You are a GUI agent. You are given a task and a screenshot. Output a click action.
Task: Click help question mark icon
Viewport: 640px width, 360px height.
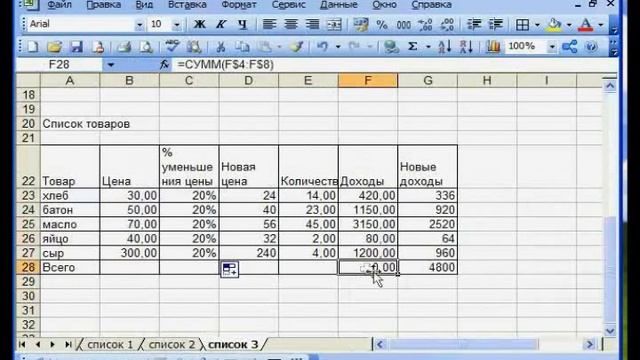click(591, 47)
